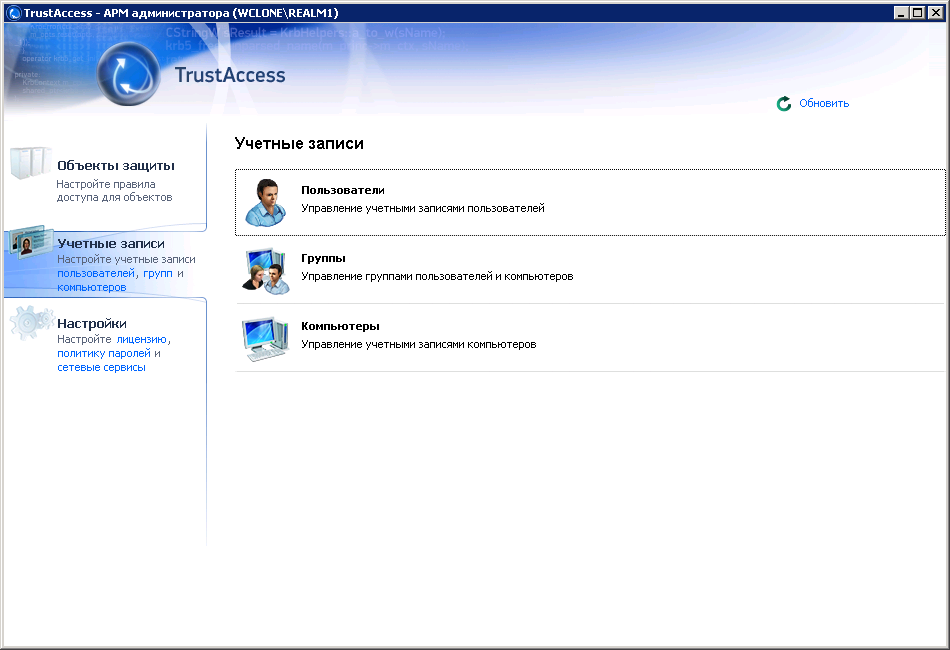Open the Настройки section
Image resolution: width=950 pixels, height=650 pixels.
91,323
